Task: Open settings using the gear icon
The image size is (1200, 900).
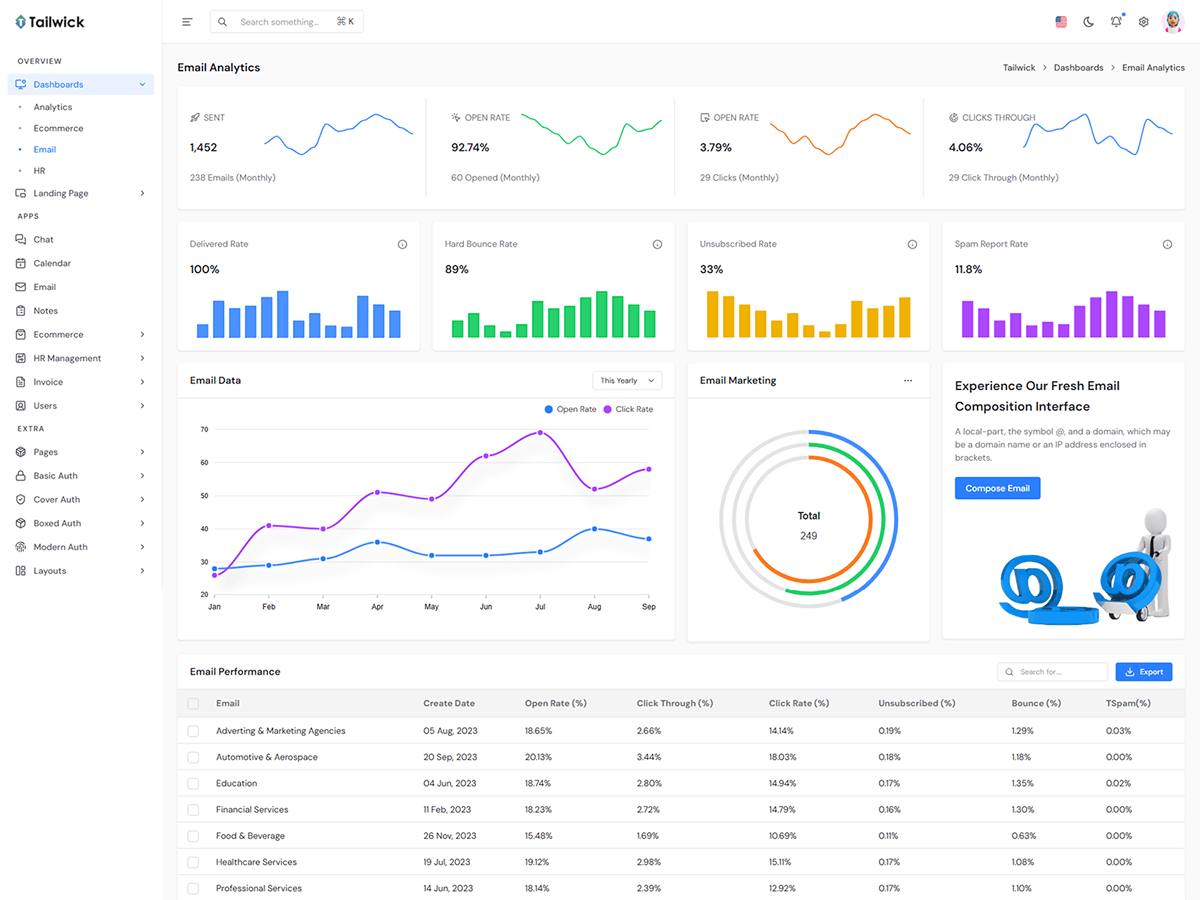Action: point(1144,22)
